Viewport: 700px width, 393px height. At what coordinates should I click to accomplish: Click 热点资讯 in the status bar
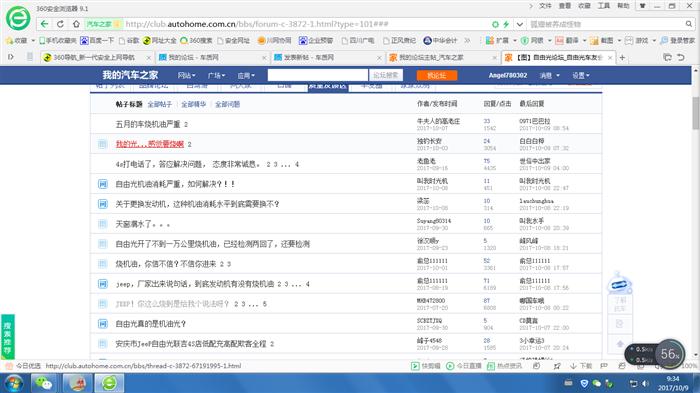[504, 366]
